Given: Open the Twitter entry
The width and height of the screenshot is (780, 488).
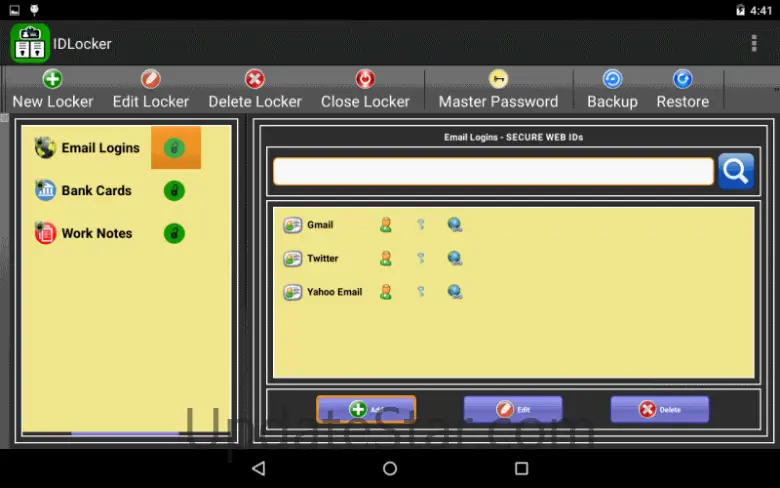Looking at the screenshot, I should tap(322, 258).
